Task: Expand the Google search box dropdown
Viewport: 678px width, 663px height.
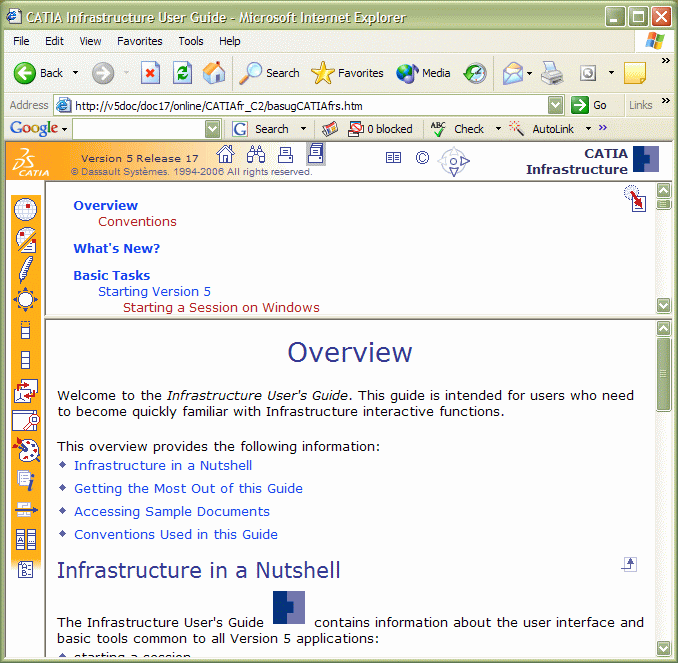Action: point(212,129)
